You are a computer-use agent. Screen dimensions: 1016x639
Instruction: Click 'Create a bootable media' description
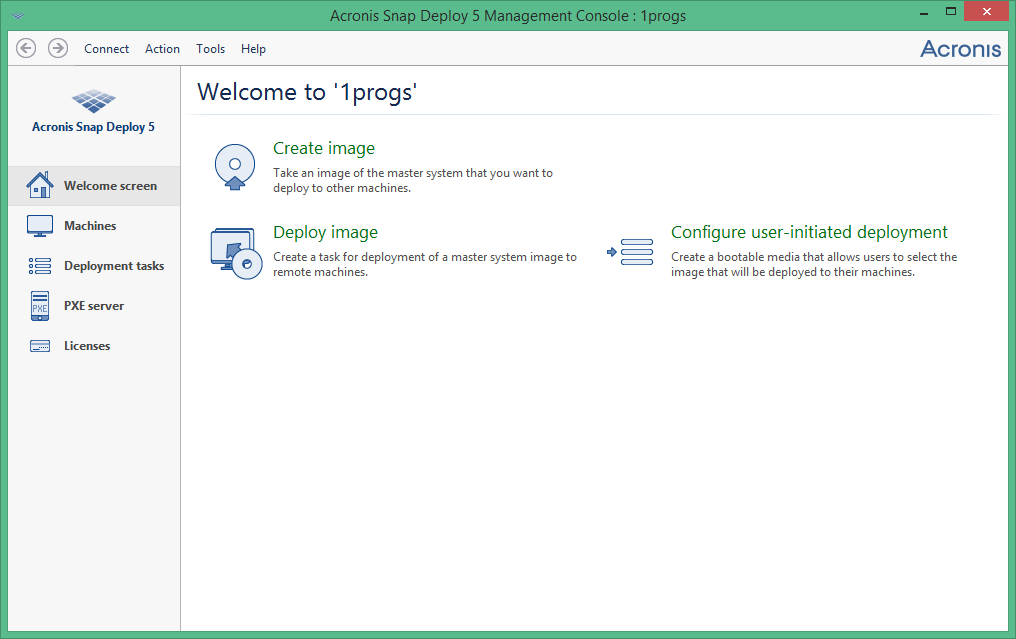(814, 264)
